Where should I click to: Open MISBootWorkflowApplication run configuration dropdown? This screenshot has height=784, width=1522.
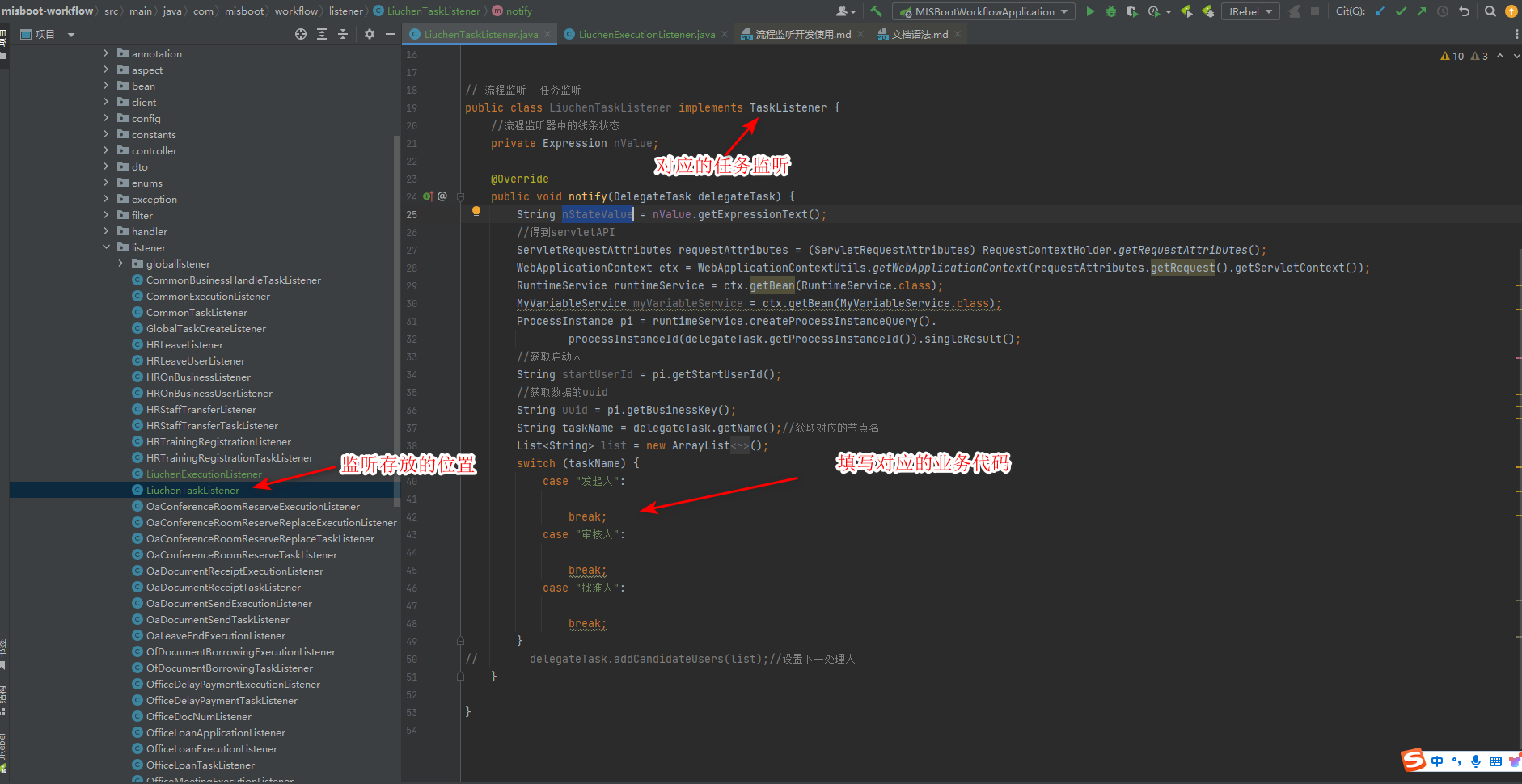tap(984, 11)
